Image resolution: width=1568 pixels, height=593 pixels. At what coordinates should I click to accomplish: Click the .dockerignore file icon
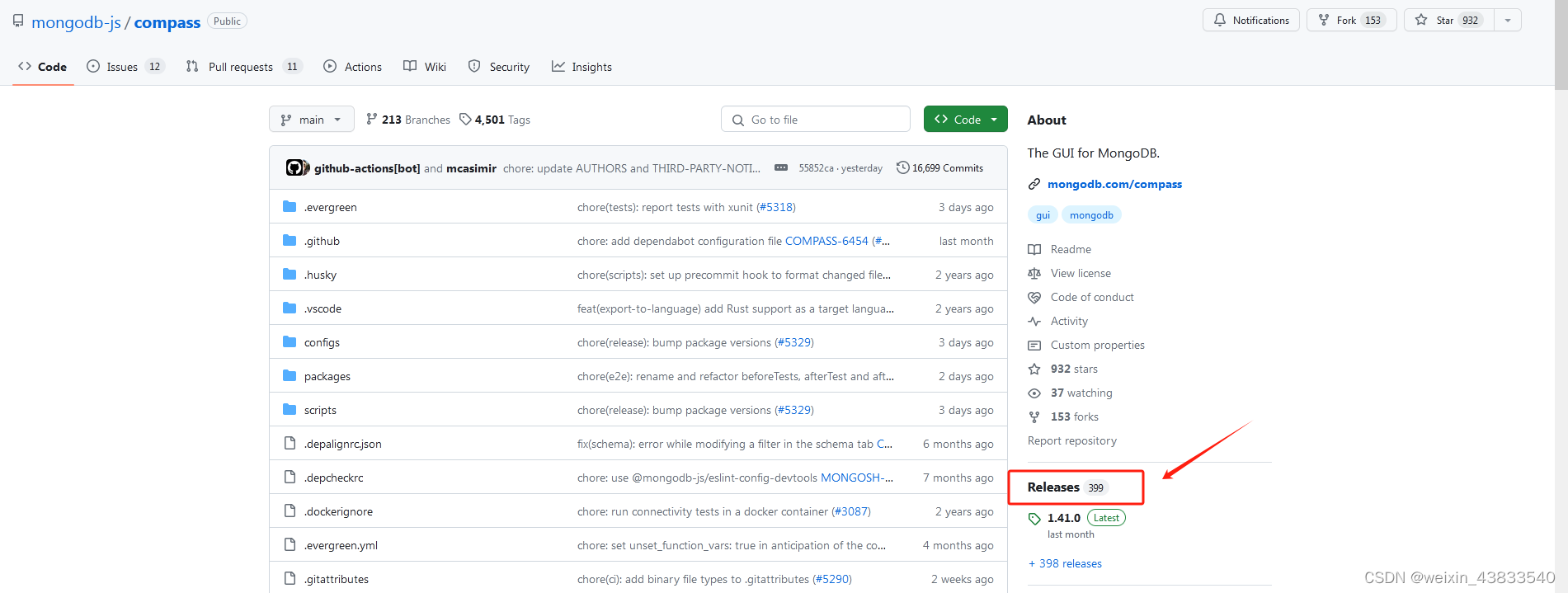point(290,511)
